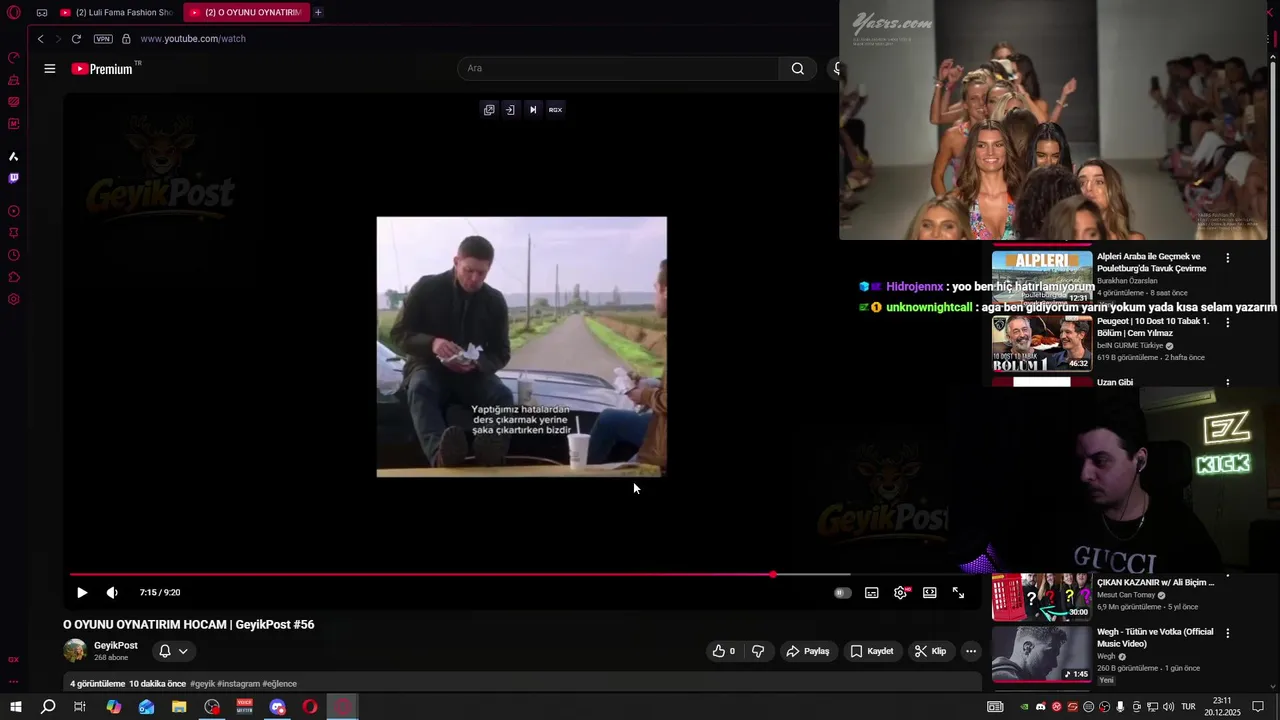Open Aria AI in Opera sidebar
The image size is (1280, 720).
[x=13, y=156]
